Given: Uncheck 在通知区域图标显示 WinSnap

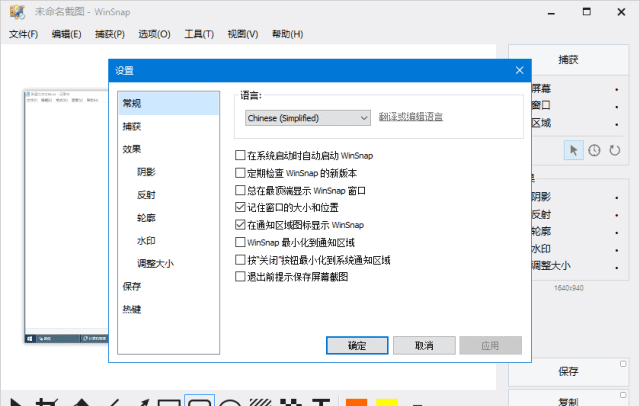Looking at the screenshot, I should (x=240, y=224).
